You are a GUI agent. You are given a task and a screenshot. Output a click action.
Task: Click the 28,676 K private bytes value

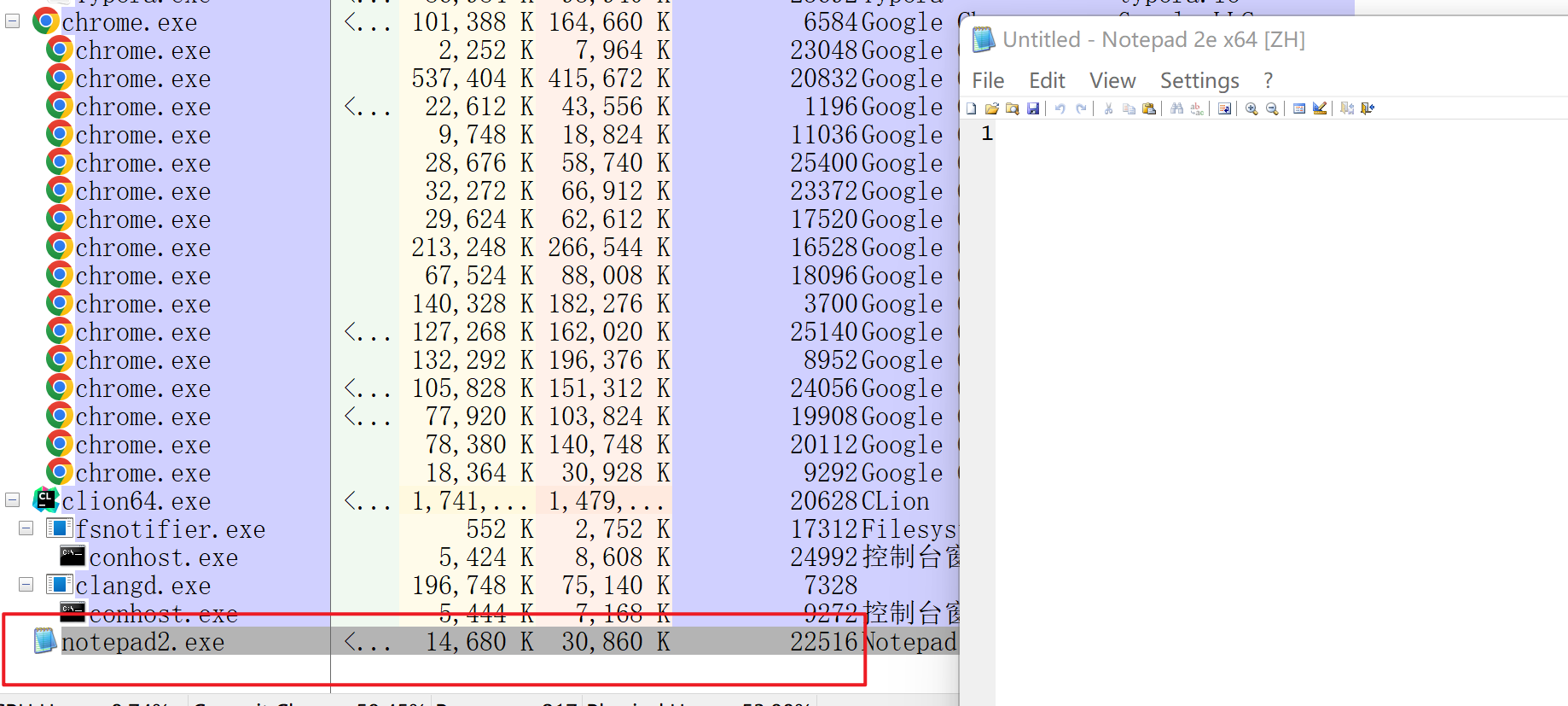[479, 163]
